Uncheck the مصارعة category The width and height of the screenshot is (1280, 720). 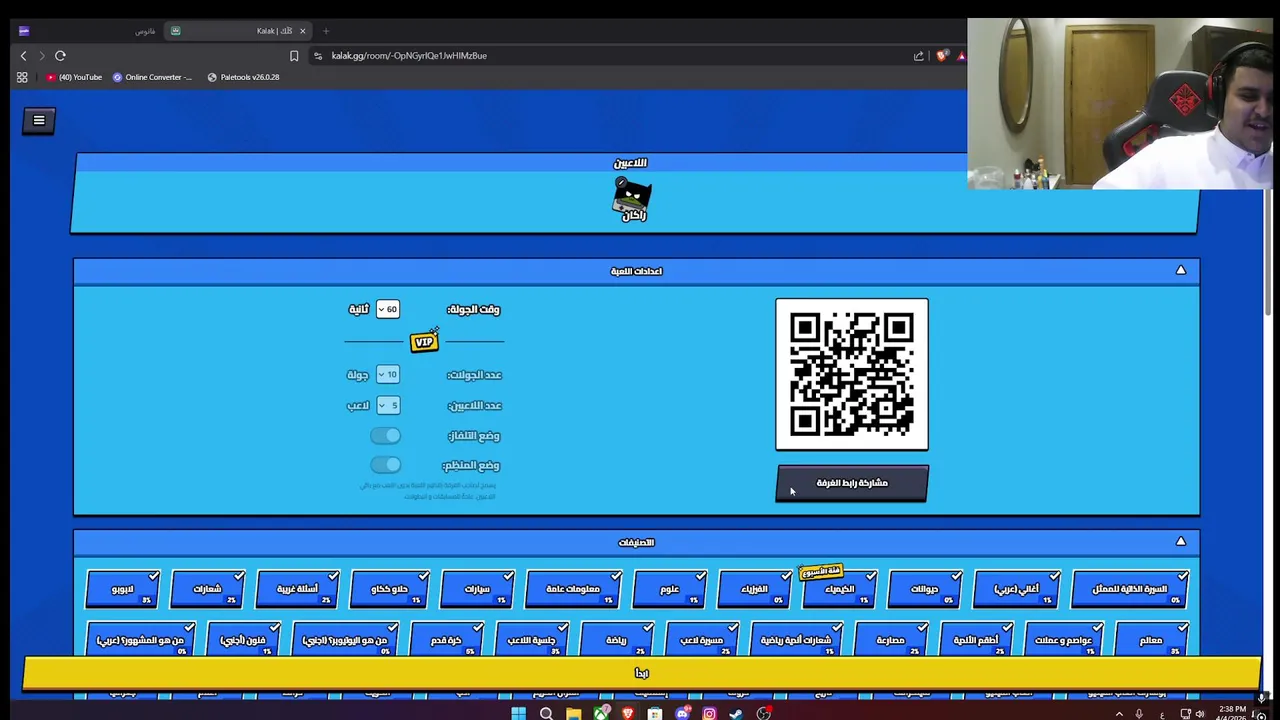coord(891,640)
